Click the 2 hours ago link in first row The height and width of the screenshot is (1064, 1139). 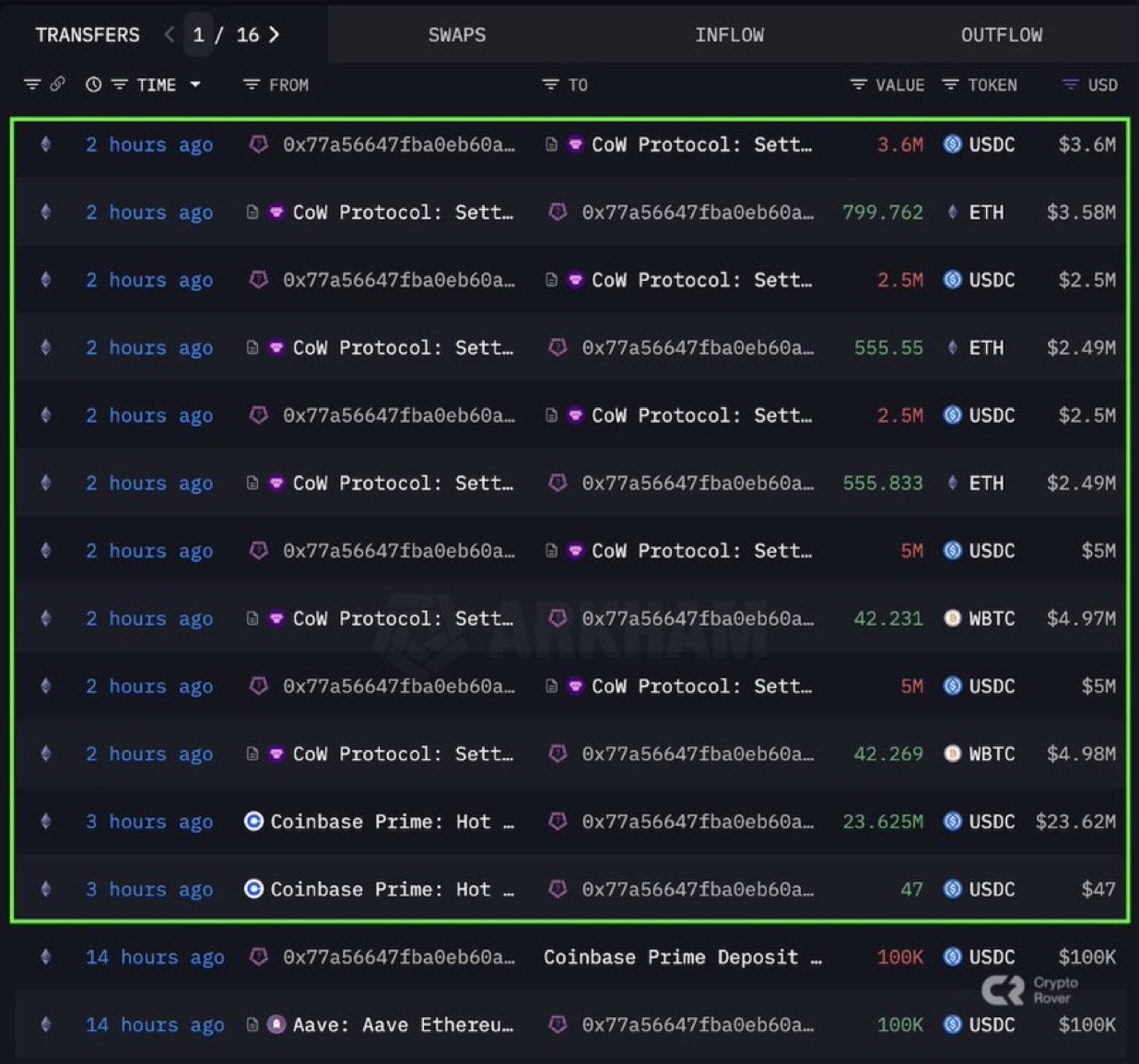coord(149,145)
